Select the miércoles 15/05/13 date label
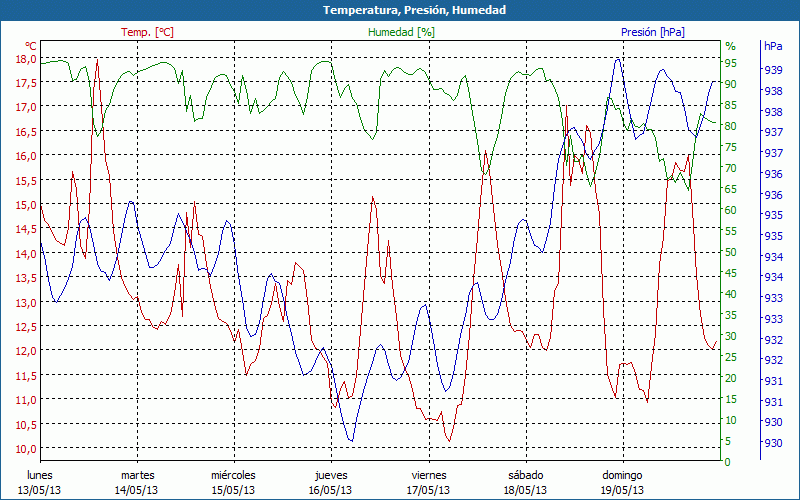This screenshot has width=800, height=500. coord(233,482)
